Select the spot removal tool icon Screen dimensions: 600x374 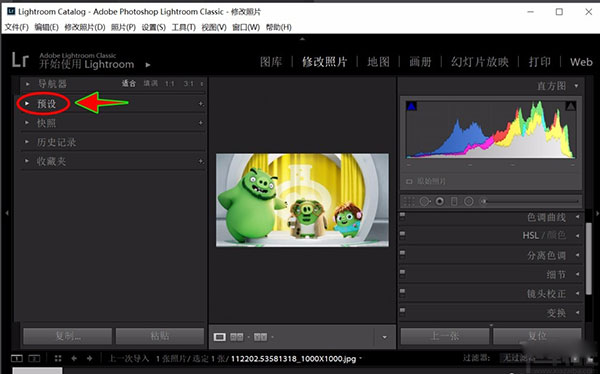tap(424, 201)
